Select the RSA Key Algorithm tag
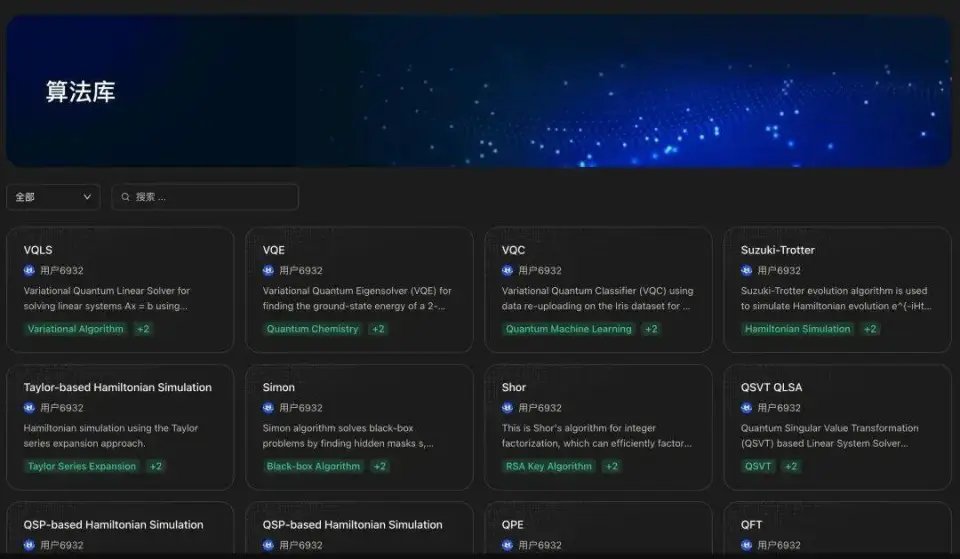960x559 pixels. click(x=549, y=466)
